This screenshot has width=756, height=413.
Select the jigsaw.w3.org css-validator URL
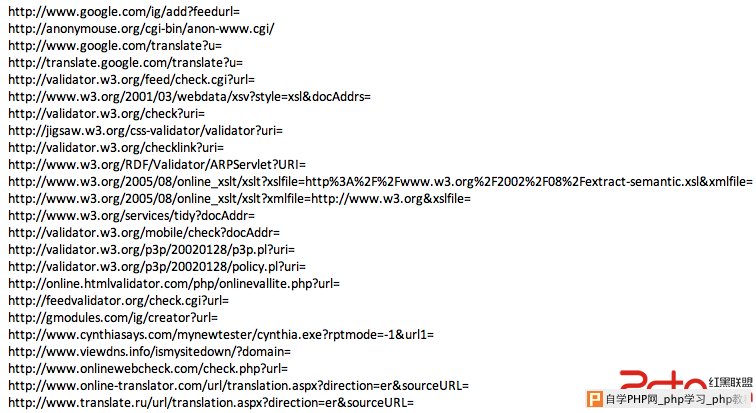tap(146, 131)
